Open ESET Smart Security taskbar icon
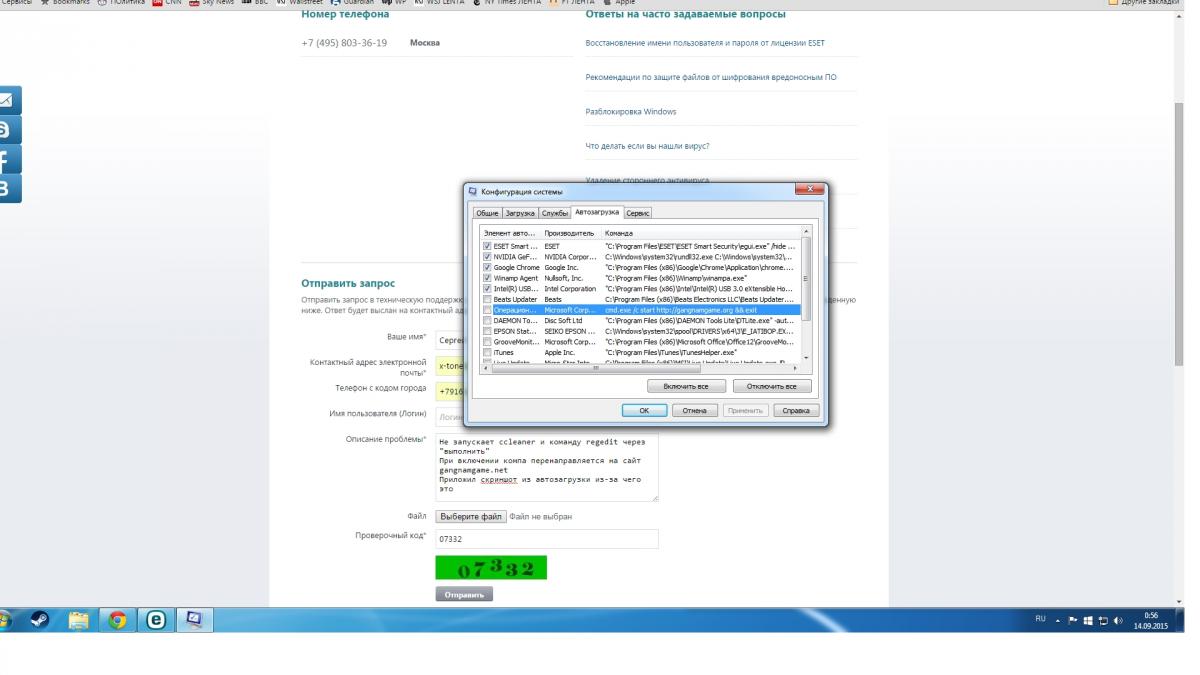Viewport: 1200px width, 675px height. coord(156,620)
